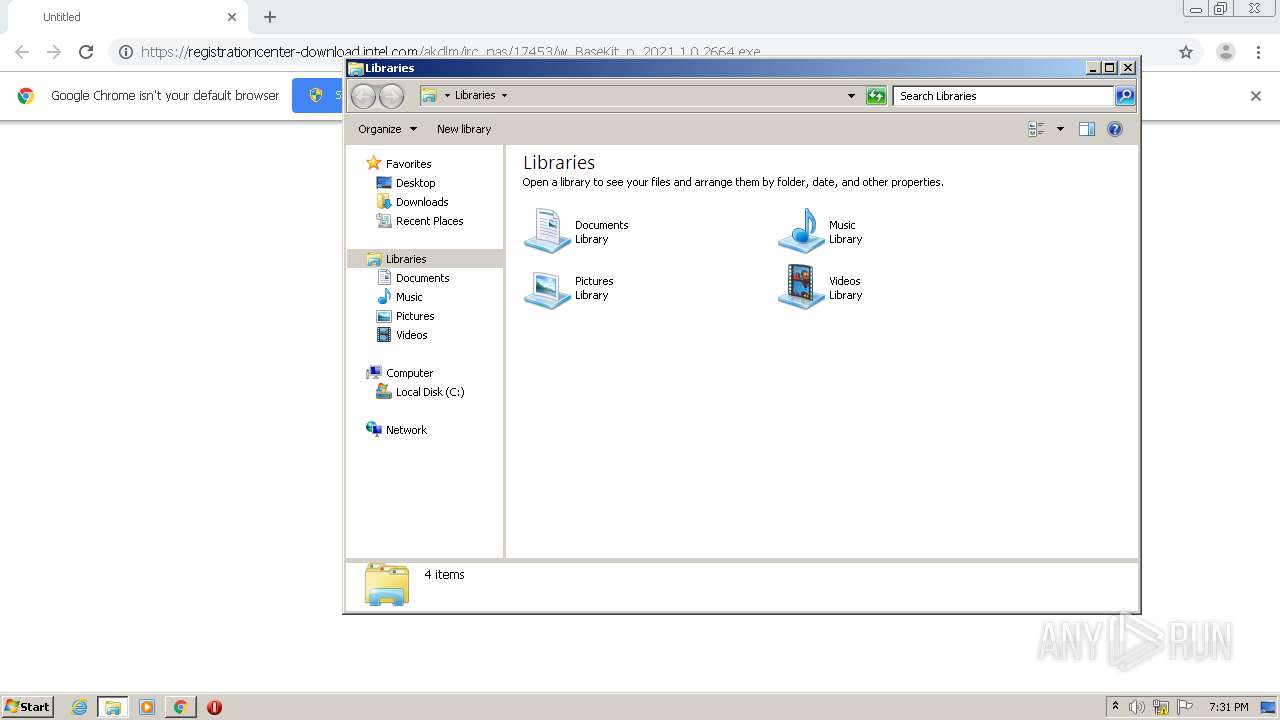The width and height of the screenshot is (1280, 720).
Task: Open Windows Media Player from taskbar
Action: (x=147, y=707)
